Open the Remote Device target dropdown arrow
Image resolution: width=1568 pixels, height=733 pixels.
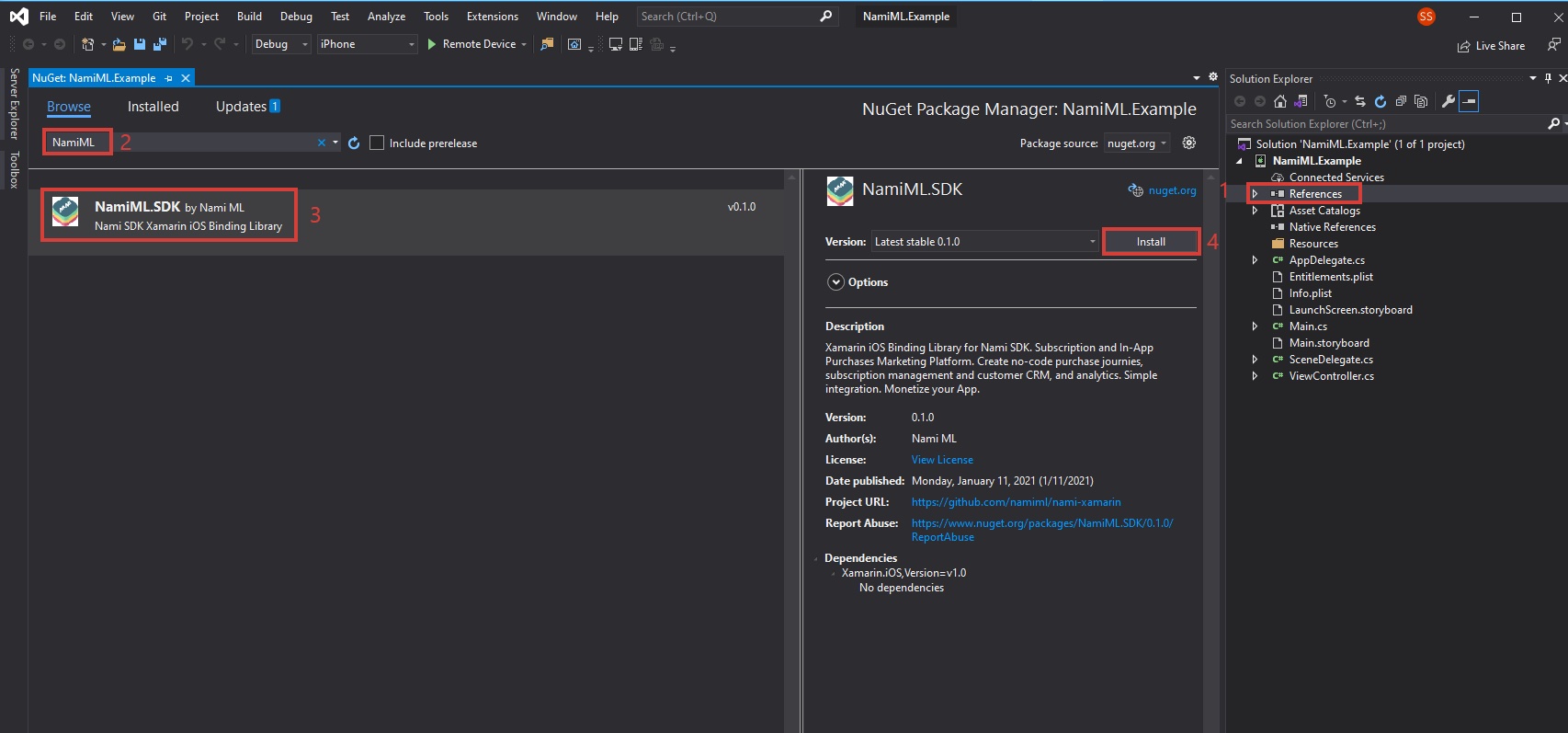coord(524,44)
